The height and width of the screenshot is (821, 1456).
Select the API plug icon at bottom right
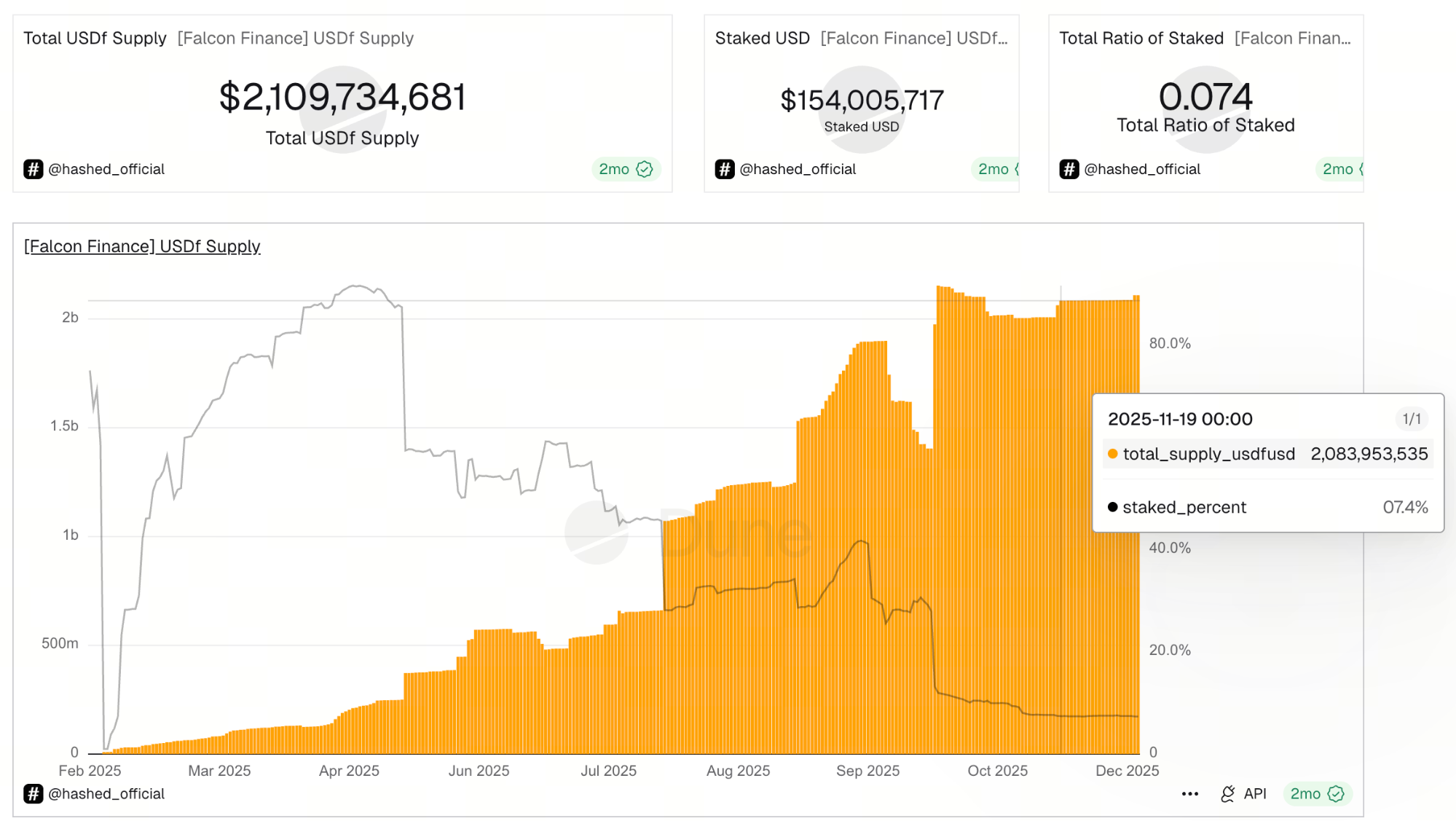pos(1228,794)
